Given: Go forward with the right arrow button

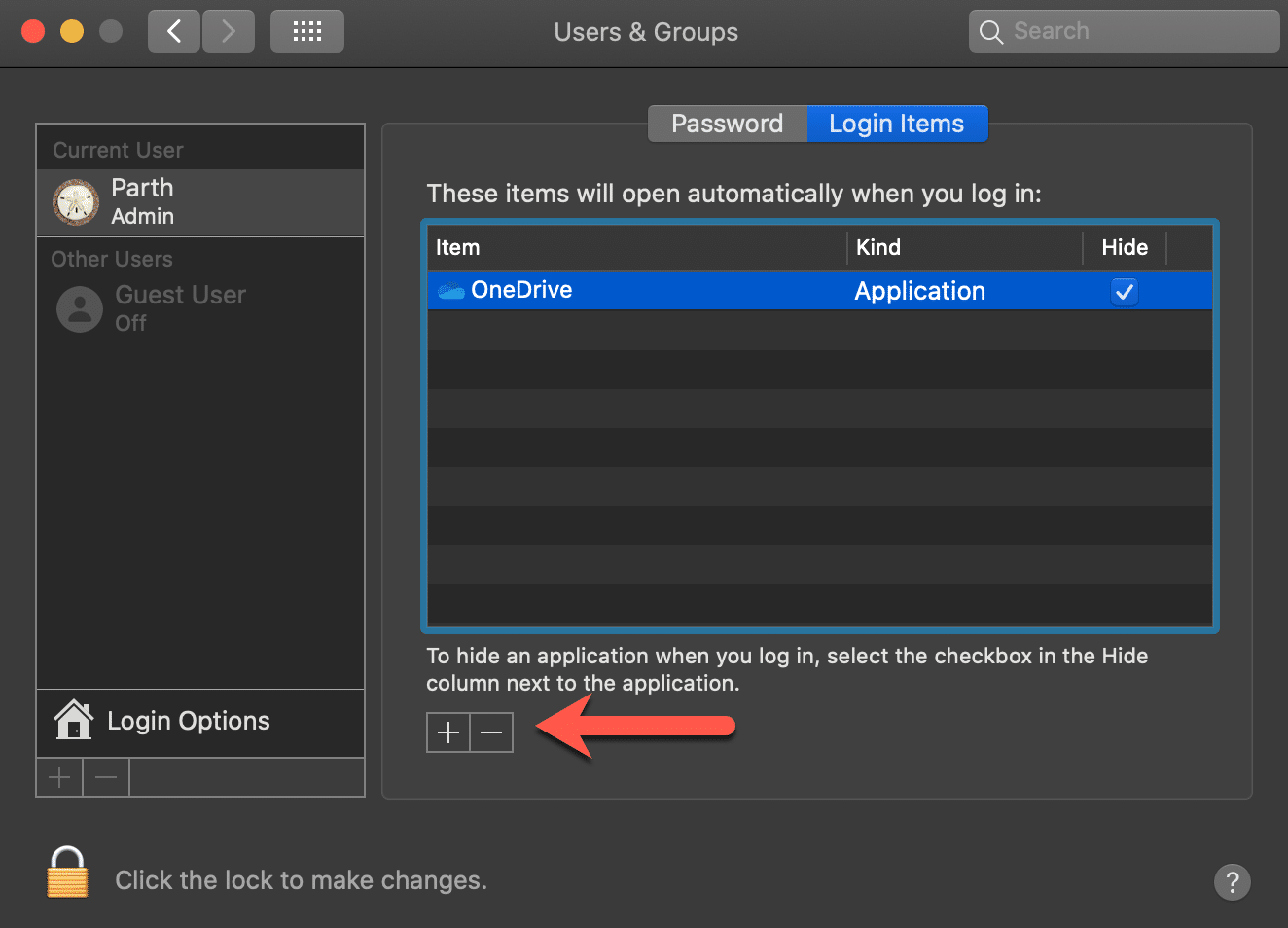Looking at the screenshot, I should (229, 32).
